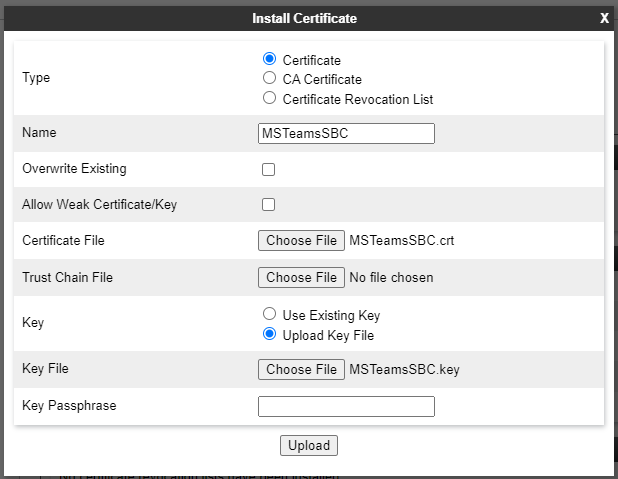Screen dimensions: 618x479
Task: Click the MSTeamsSBC.crt file name text
Action: coord(402,240)
